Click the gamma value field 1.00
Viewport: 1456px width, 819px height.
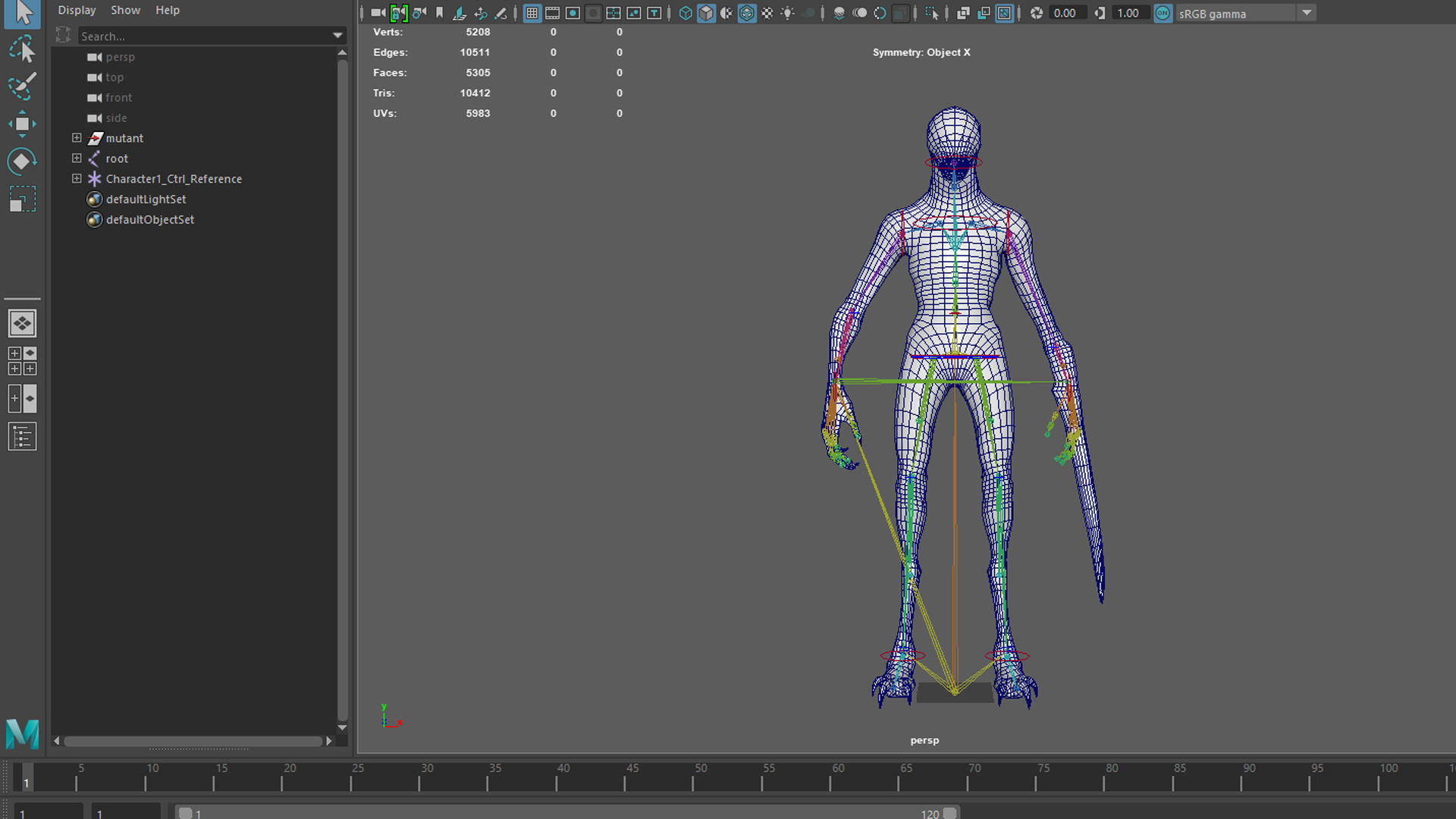click(x=1130, y=13)
